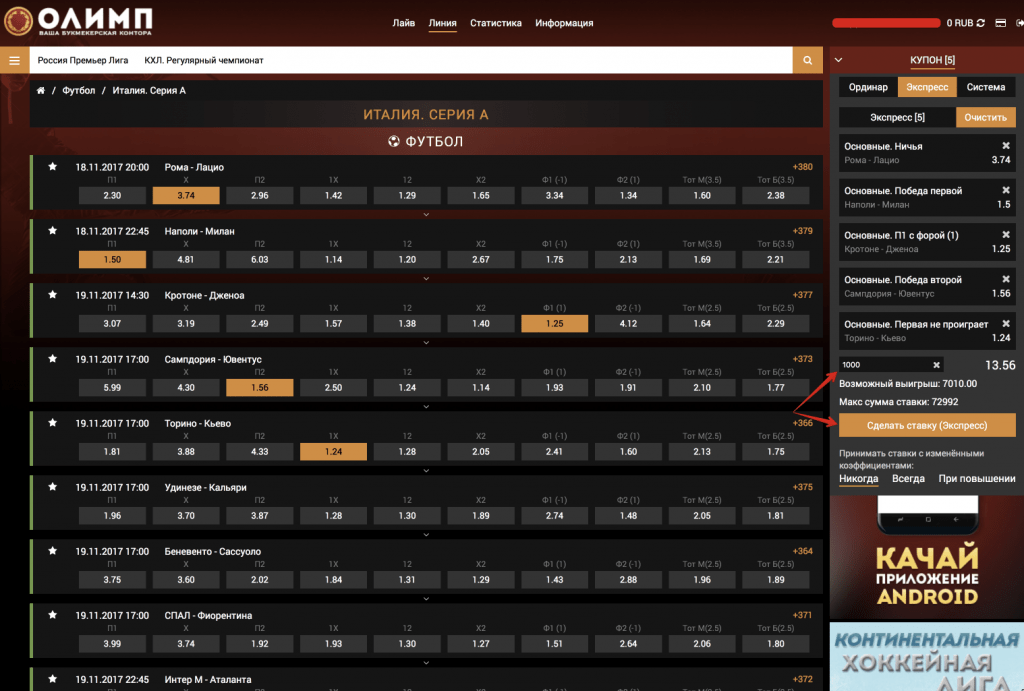Favorite the Рома - Лацио match star

click(x=52, y=167)
